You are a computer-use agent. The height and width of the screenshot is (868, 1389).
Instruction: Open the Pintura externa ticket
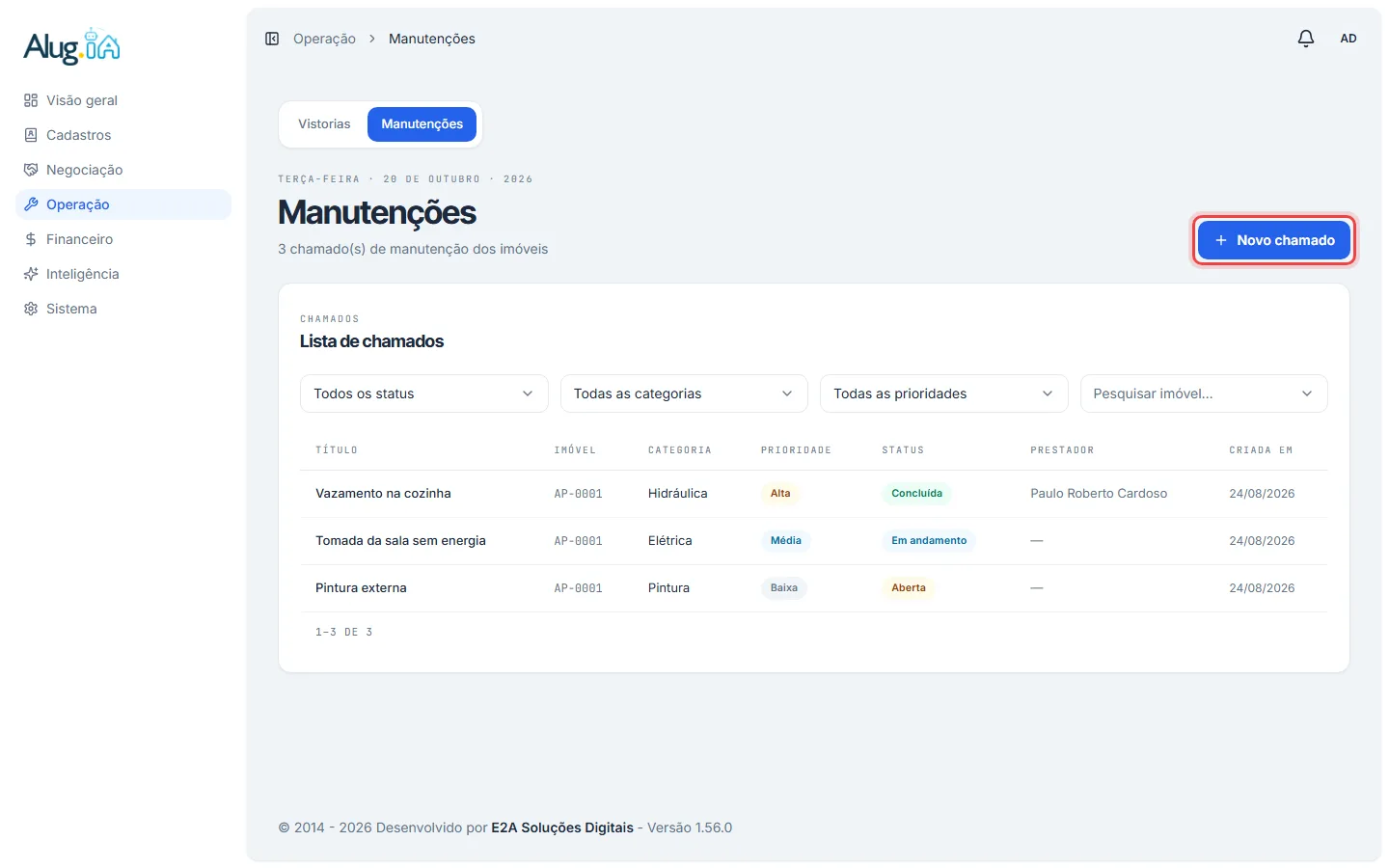(361, 588)
